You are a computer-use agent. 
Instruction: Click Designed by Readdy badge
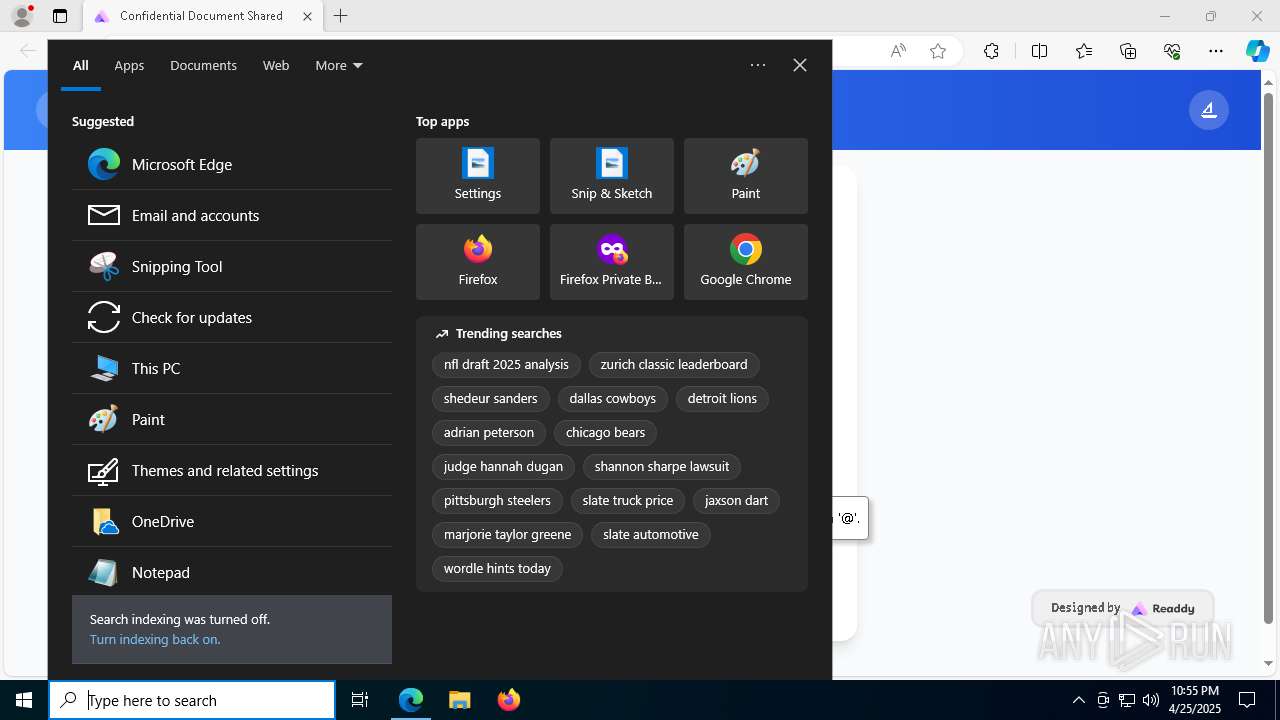[1123, 608]
